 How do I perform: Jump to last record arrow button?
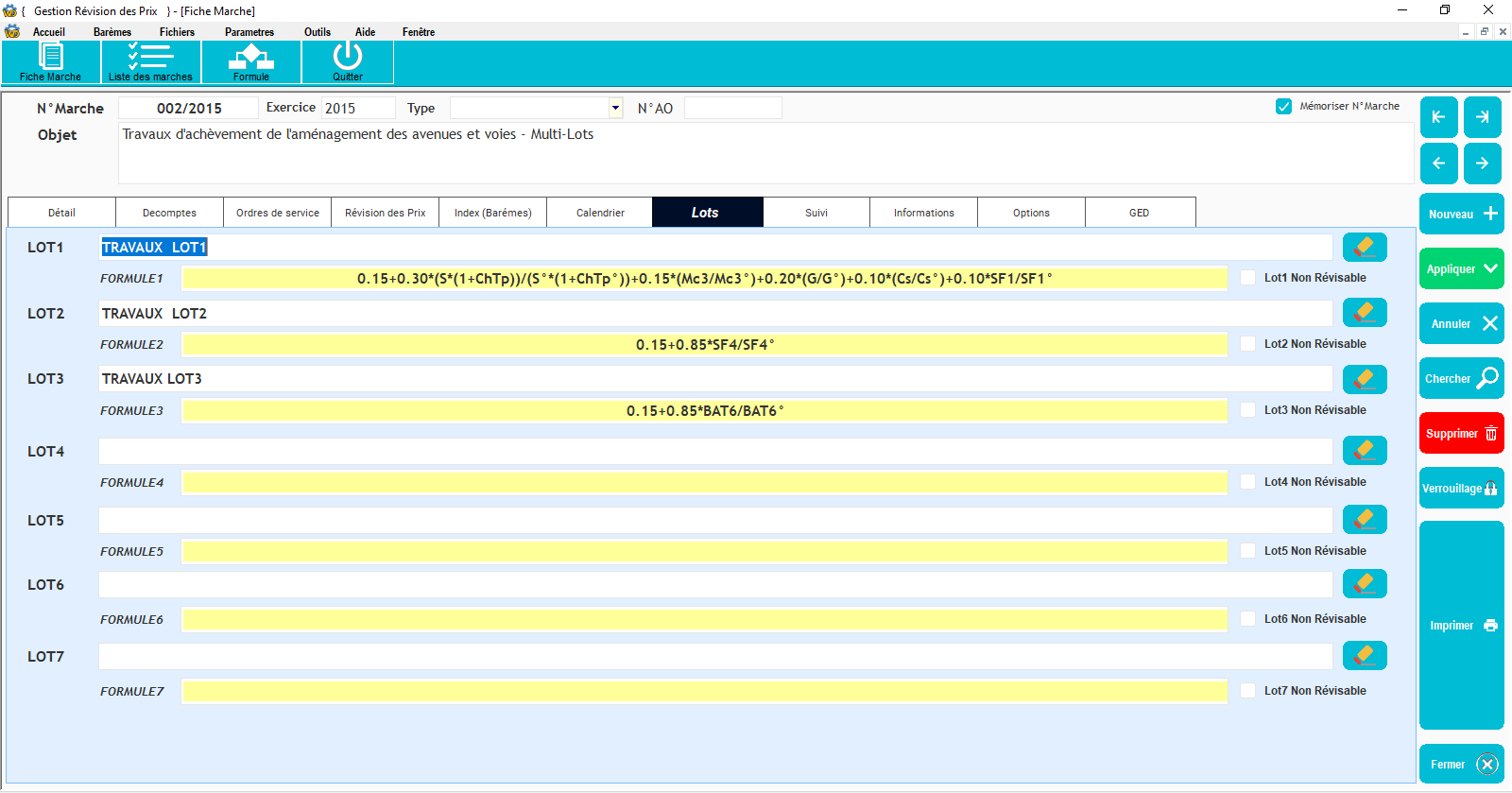point(1482,117)
